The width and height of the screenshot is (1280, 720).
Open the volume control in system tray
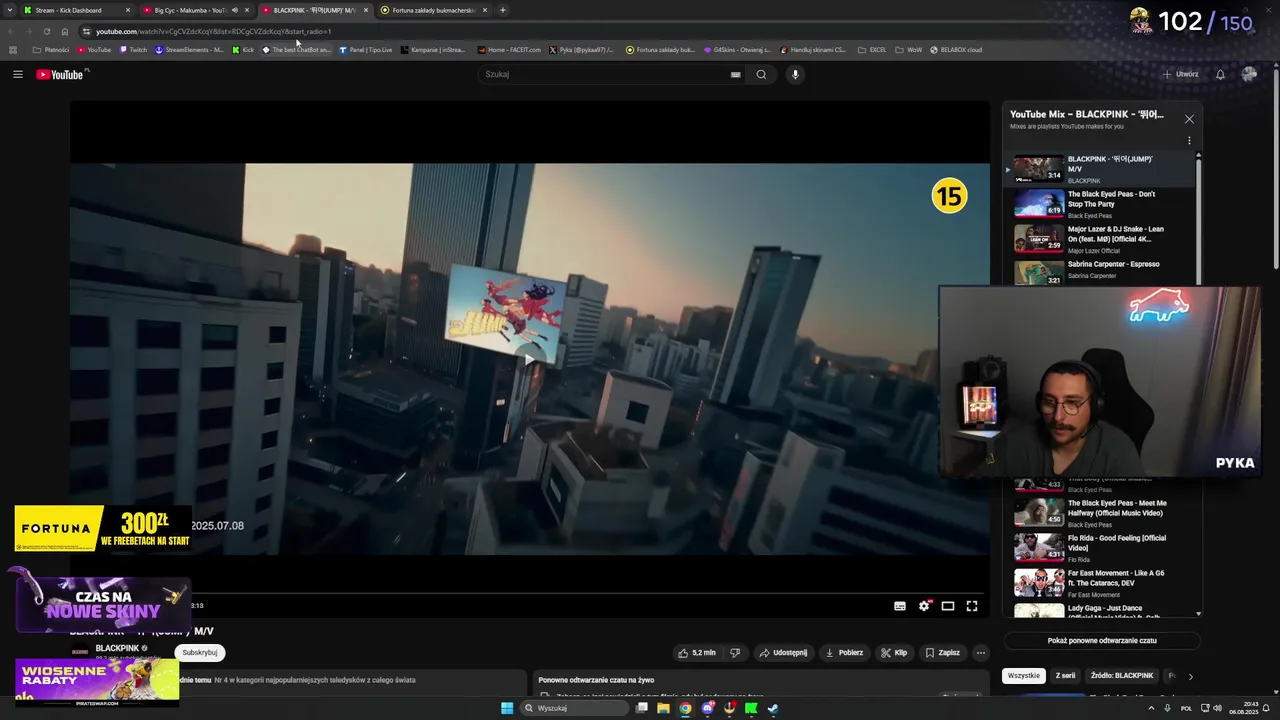point(1217,708)
